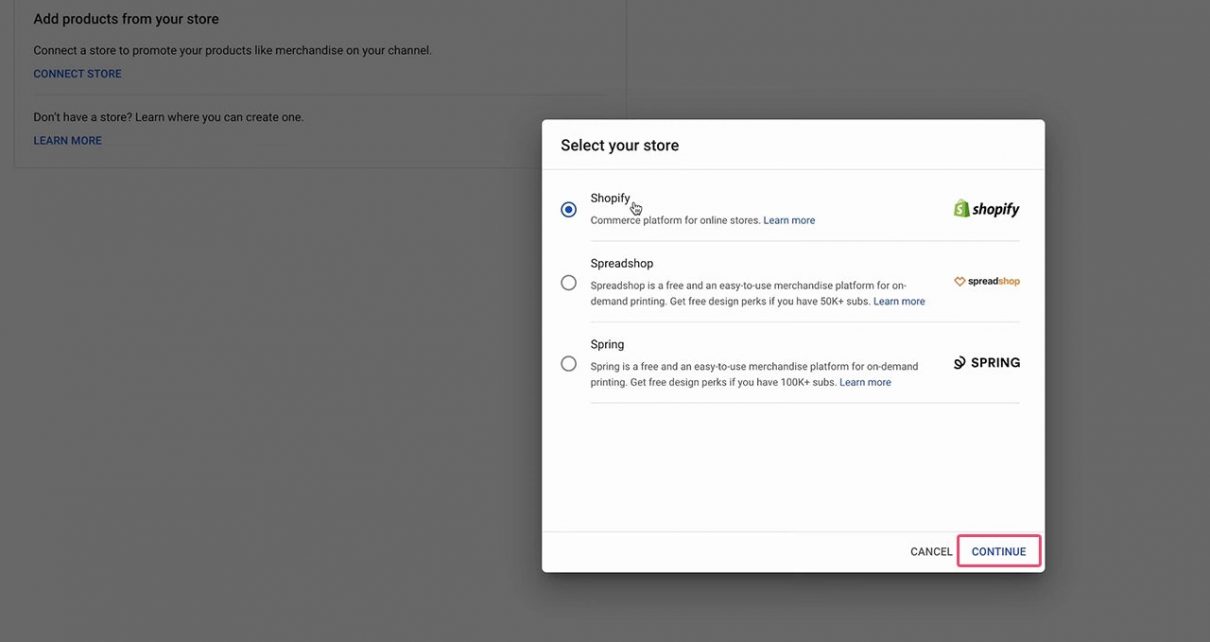This screenshot has height=642, width=1210.
Task: Click the Spreadshop logo icon
Action: (x=986, y=282)
